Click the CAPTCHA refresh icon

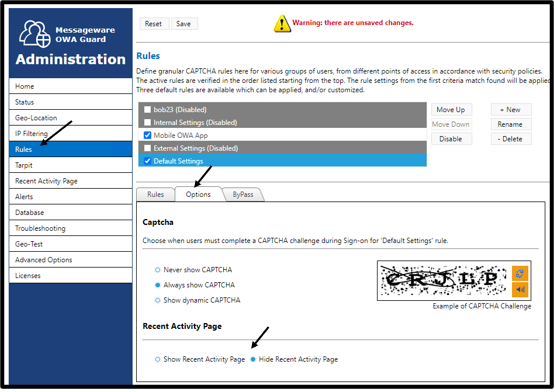[x=520, y=274]
